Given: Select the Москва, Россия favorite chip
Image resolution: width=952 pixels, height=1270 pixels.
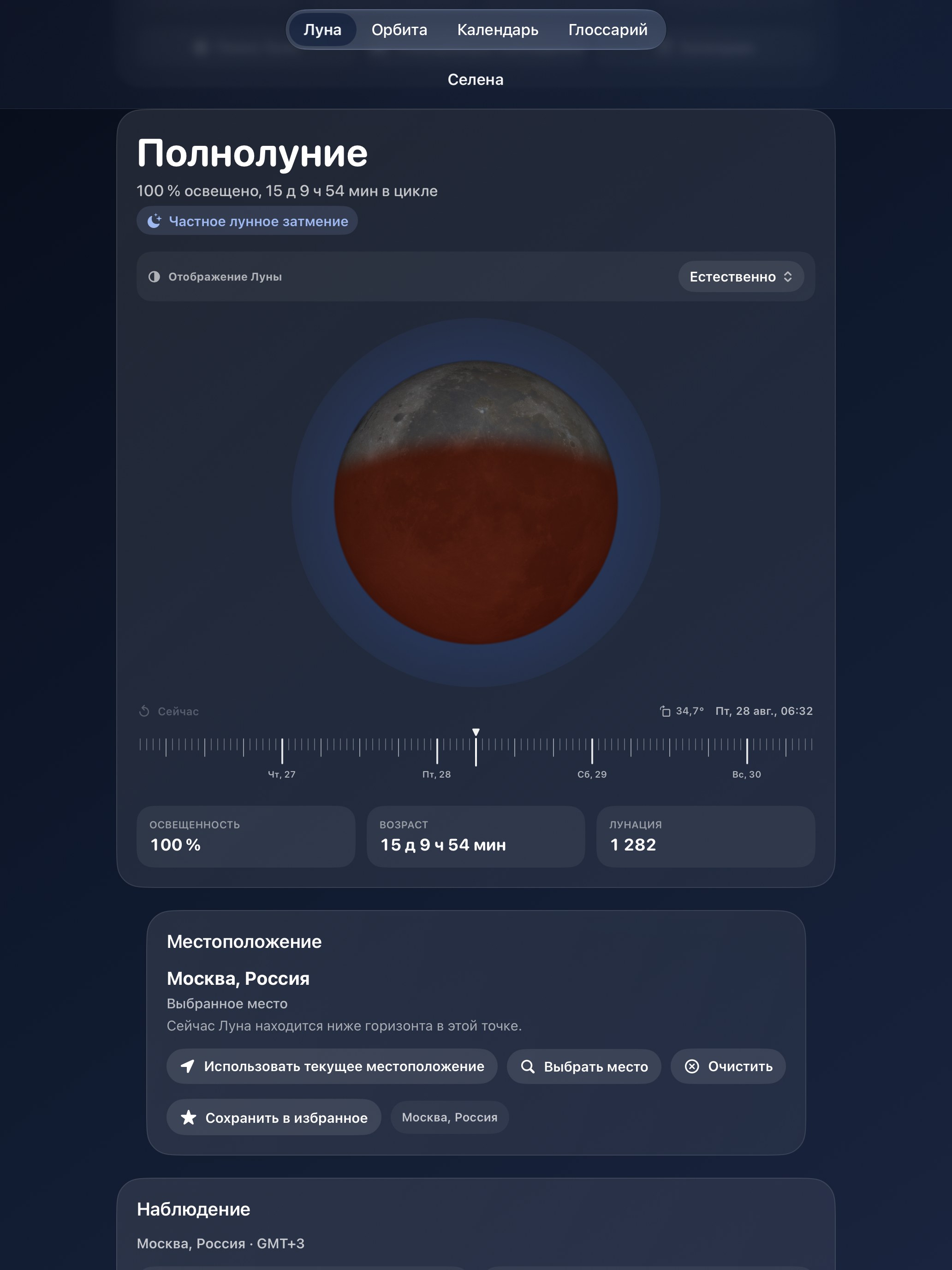Looking at the screenshot, I should click(x=449, y=1117).
